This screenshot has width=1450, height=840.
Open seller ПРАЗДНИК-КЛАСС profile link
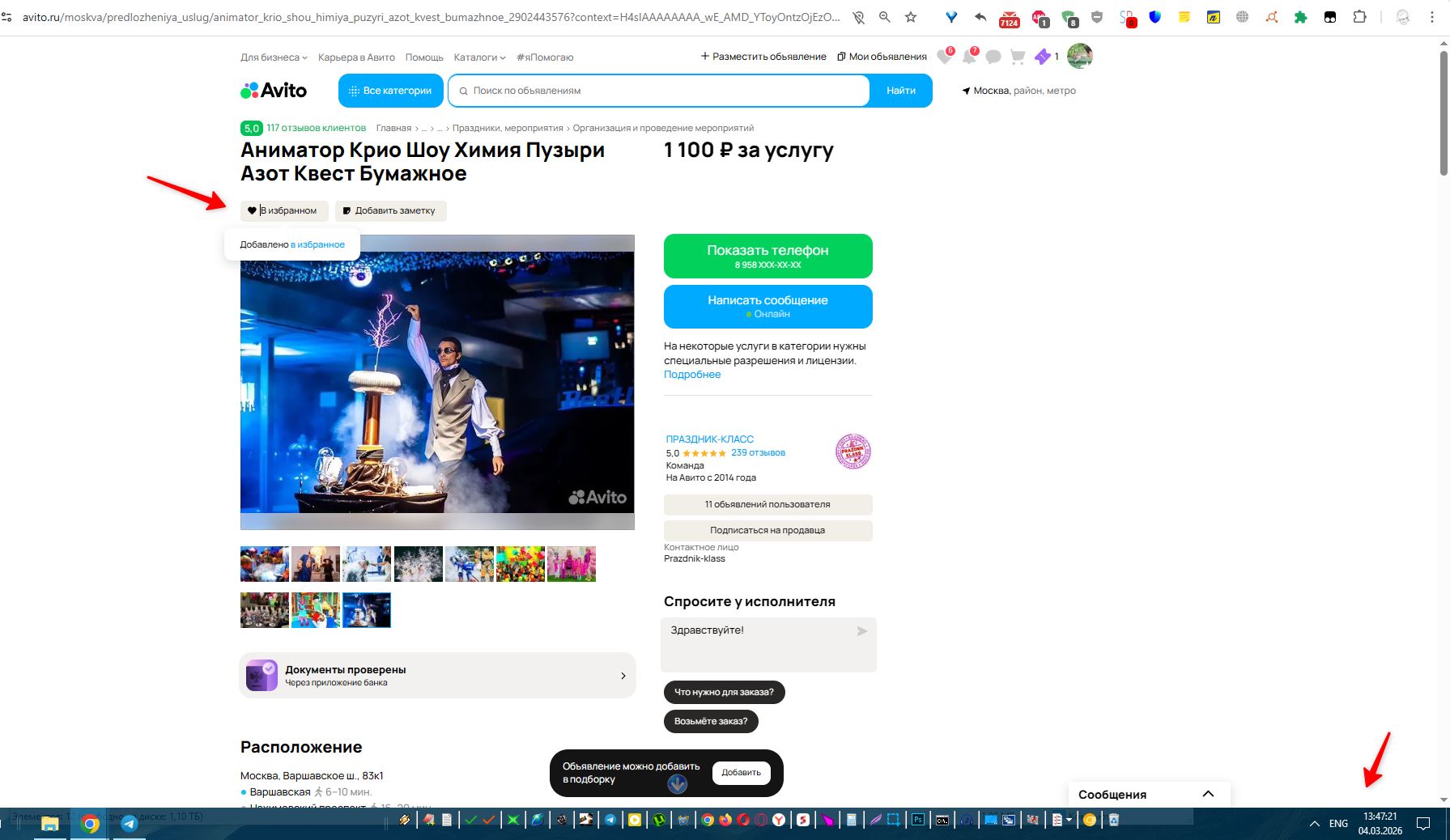tap(710, 439)
